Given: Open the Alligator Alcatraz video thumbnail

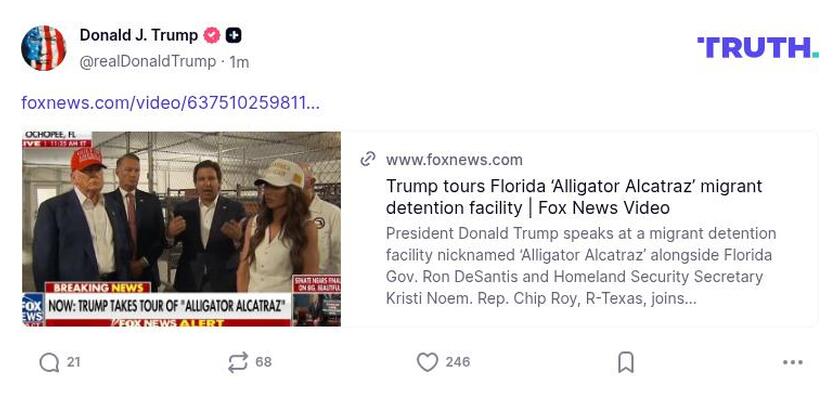Looking at the screenshot, I should (181, 229).
